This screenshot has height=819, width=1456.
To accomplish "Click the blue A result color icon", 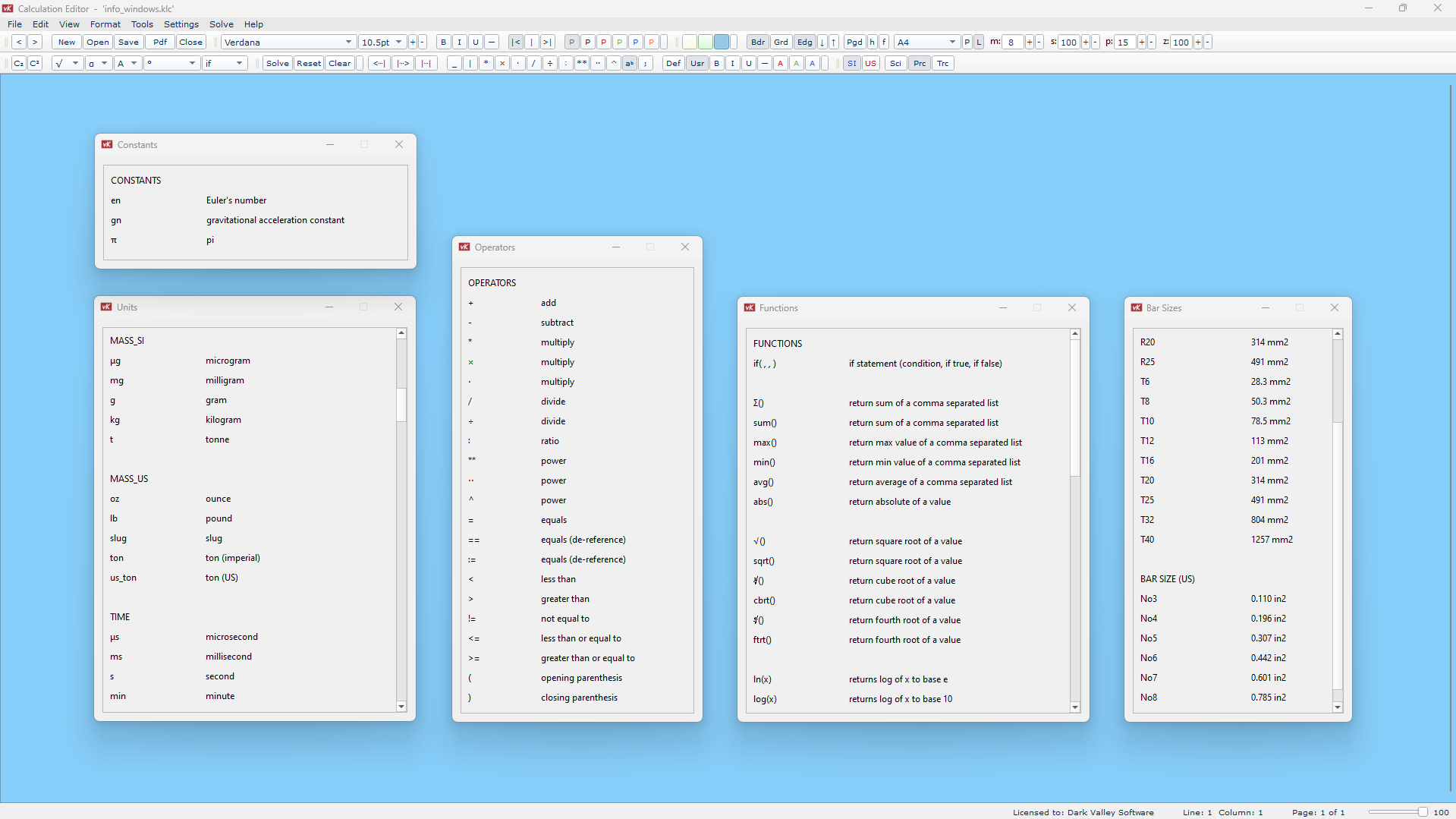I will (x=813, y=64).
